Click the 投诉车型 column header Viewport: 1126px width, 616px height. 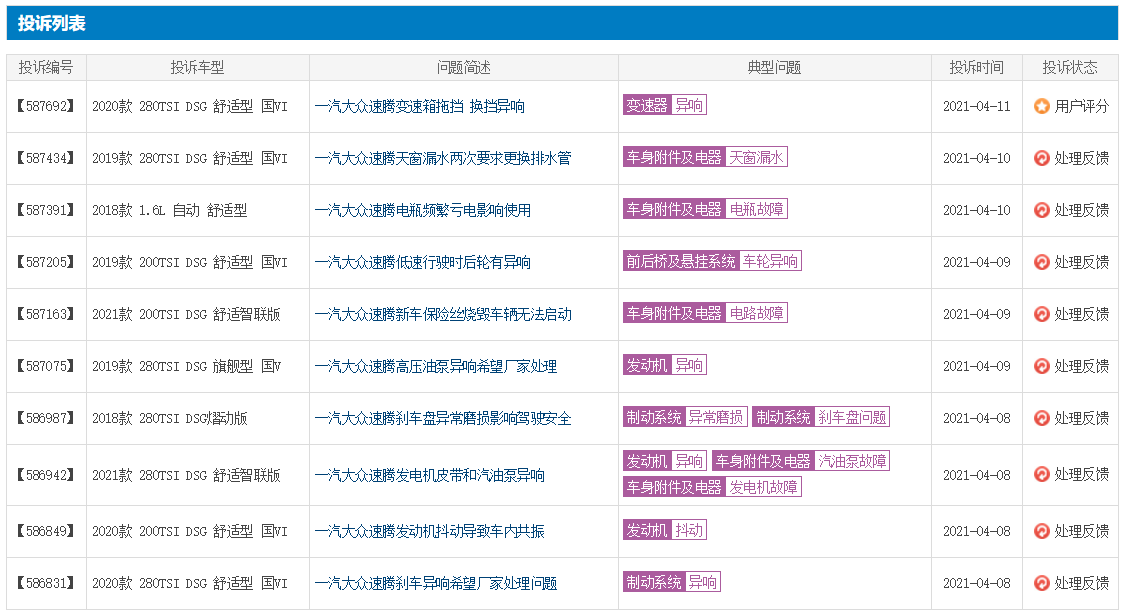click(197, 67)
